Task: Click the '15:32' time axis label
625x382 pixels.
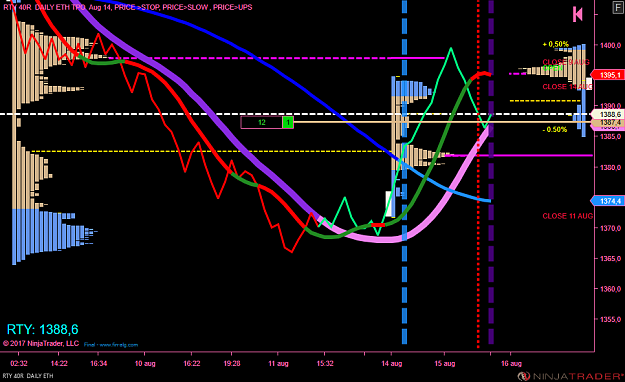Action: point(325,364)
